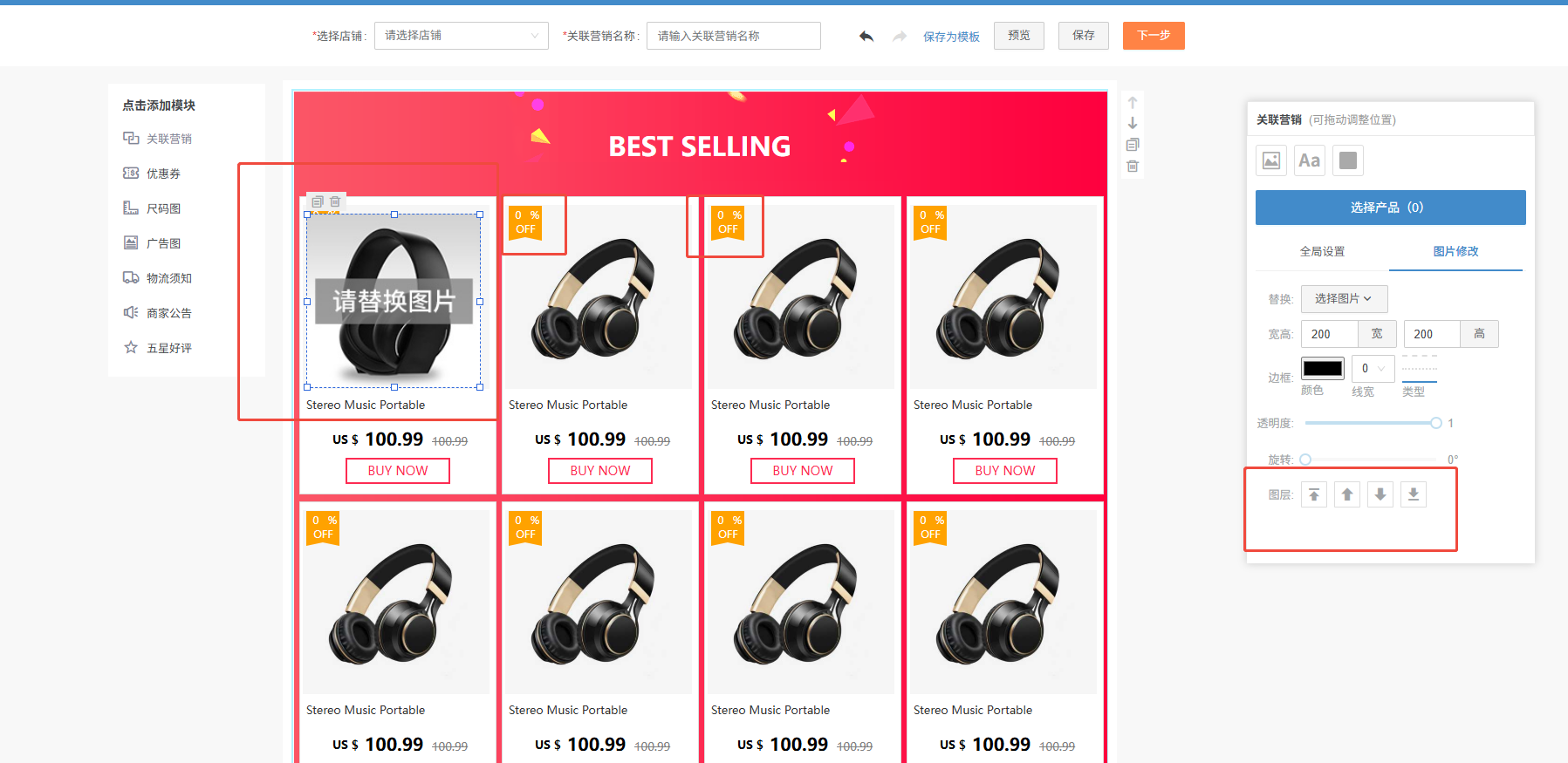
Task: Click the 透明度 opacity slider handle
Action: (1436, 423)
